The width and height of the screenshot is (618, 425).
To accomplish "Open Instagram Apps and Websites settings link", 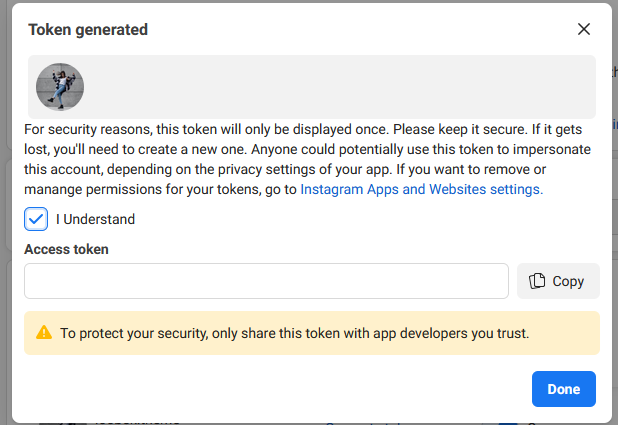I will (x=422, y=189).
